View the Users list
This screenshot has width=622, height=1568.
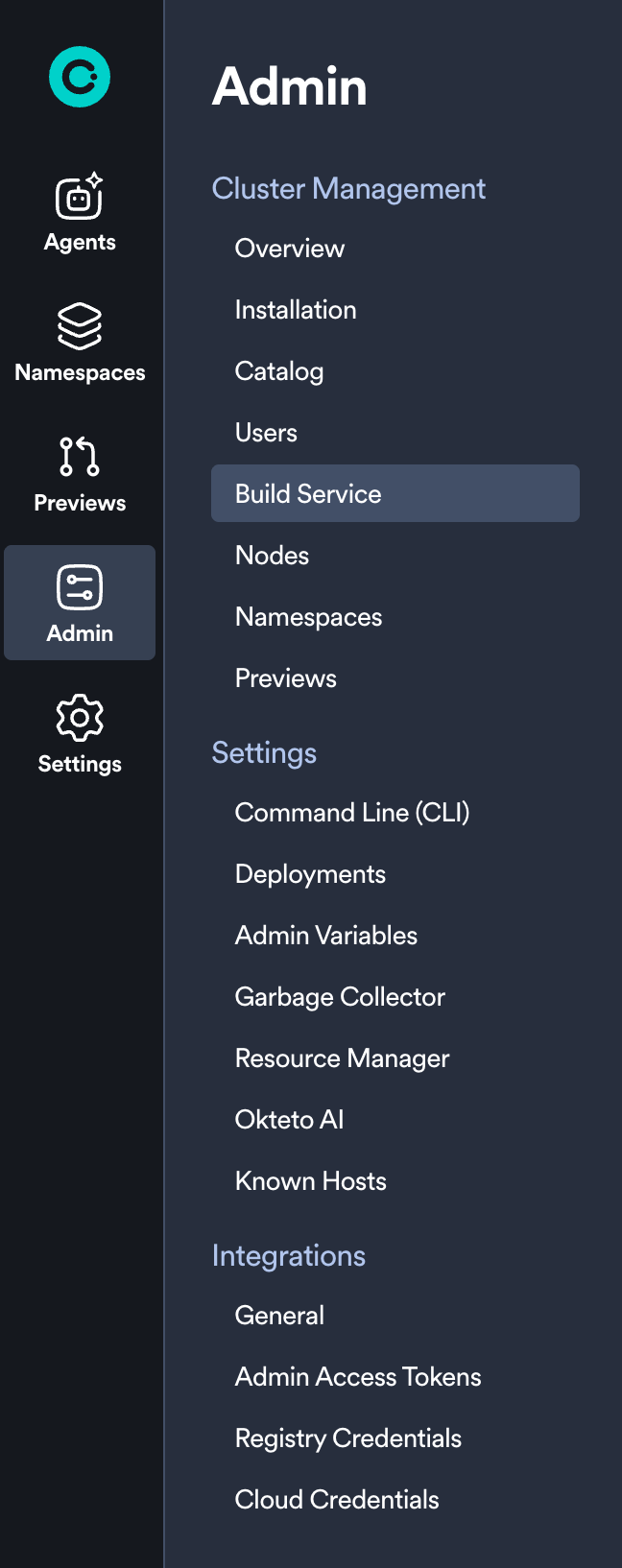pos(266,432)
